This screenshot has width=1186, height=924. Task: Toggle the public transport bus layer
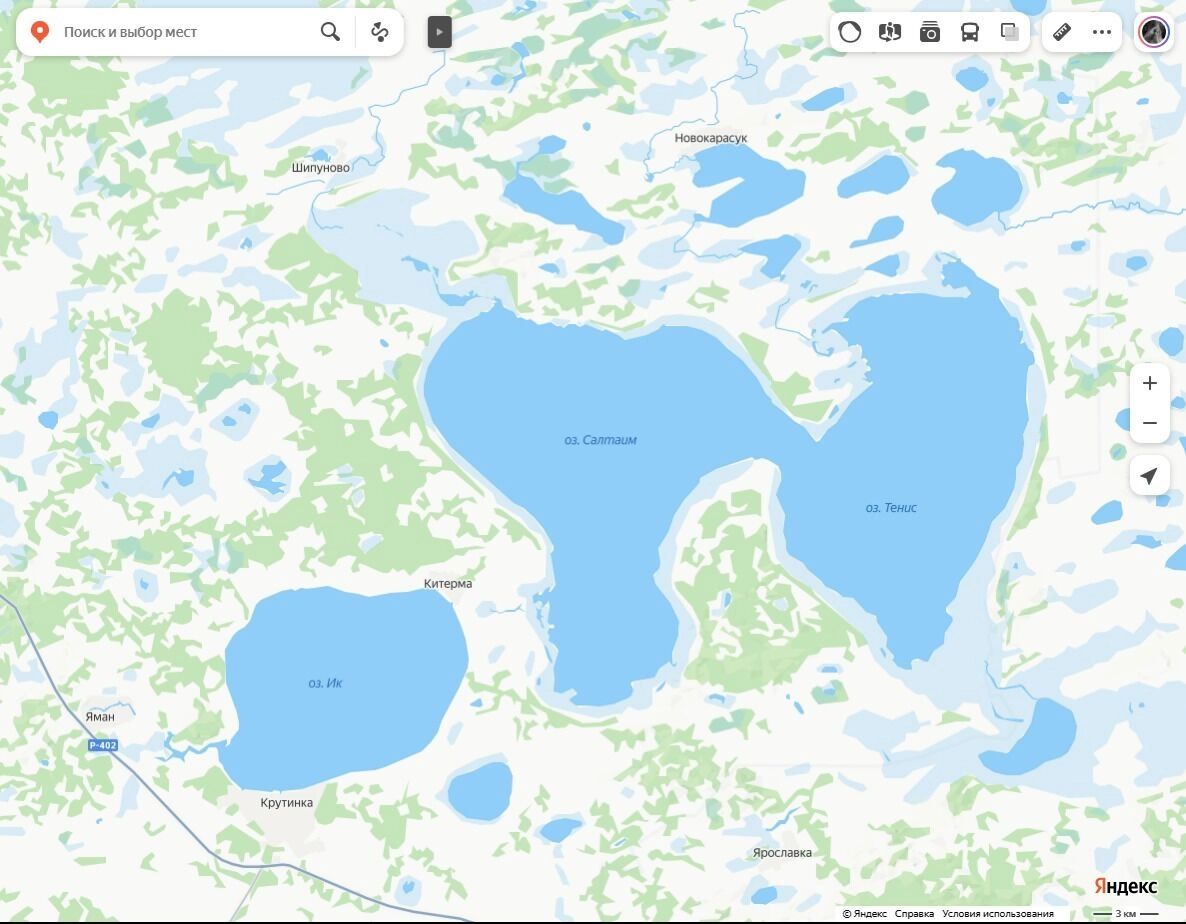tap(970, 32)
